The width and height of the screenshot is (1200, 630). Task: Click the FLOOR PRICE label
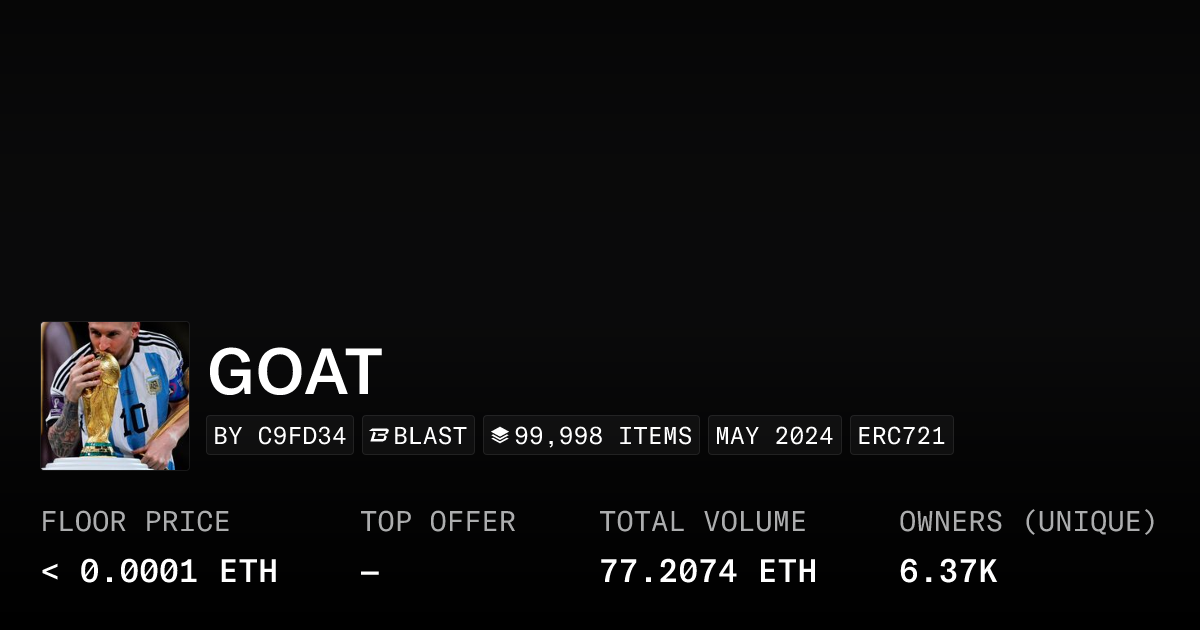click(135, 522)
